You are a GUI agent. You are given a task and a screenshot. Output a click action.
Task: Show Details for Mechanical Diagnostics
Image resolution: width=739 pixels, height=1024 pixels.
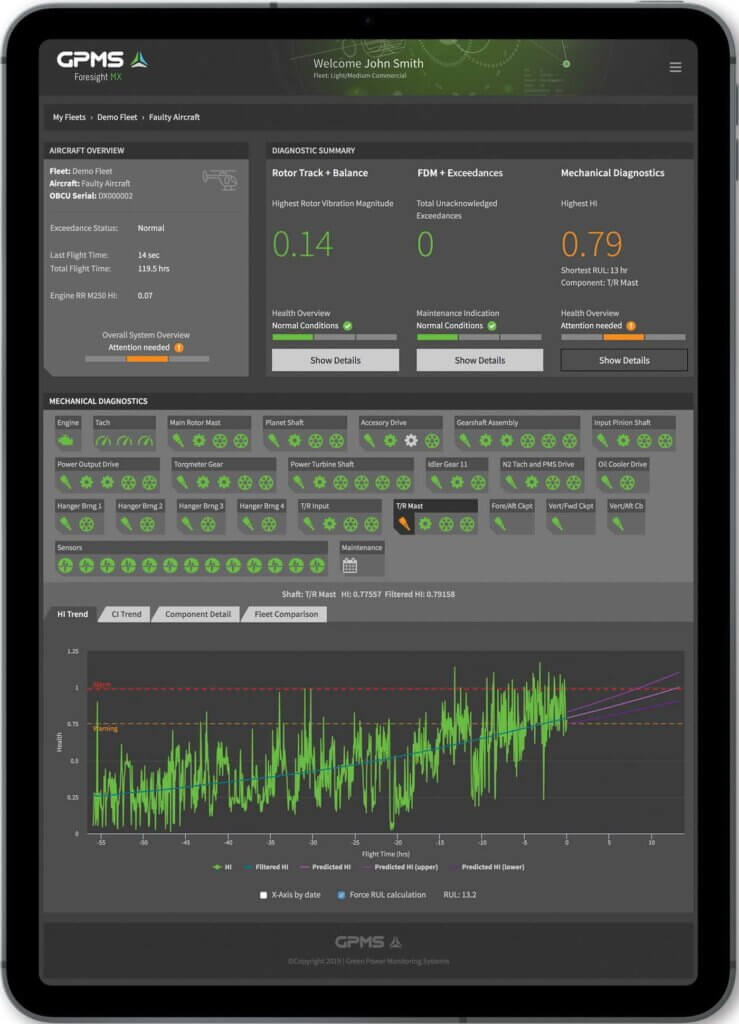point(624,360)
